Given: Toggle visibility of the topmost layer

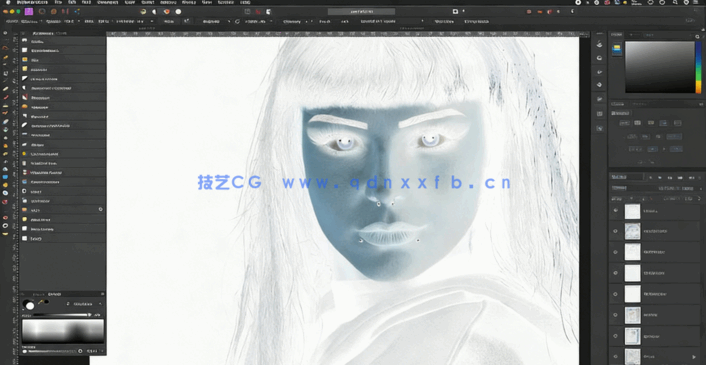Looking at the screenshot, I should (615, 210).
